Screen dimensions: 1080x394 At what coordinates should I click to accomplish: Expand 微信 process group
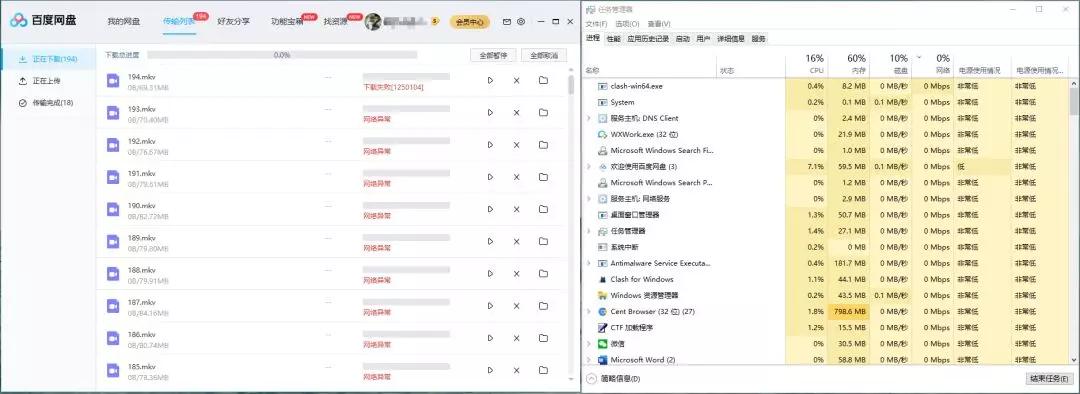588,344
